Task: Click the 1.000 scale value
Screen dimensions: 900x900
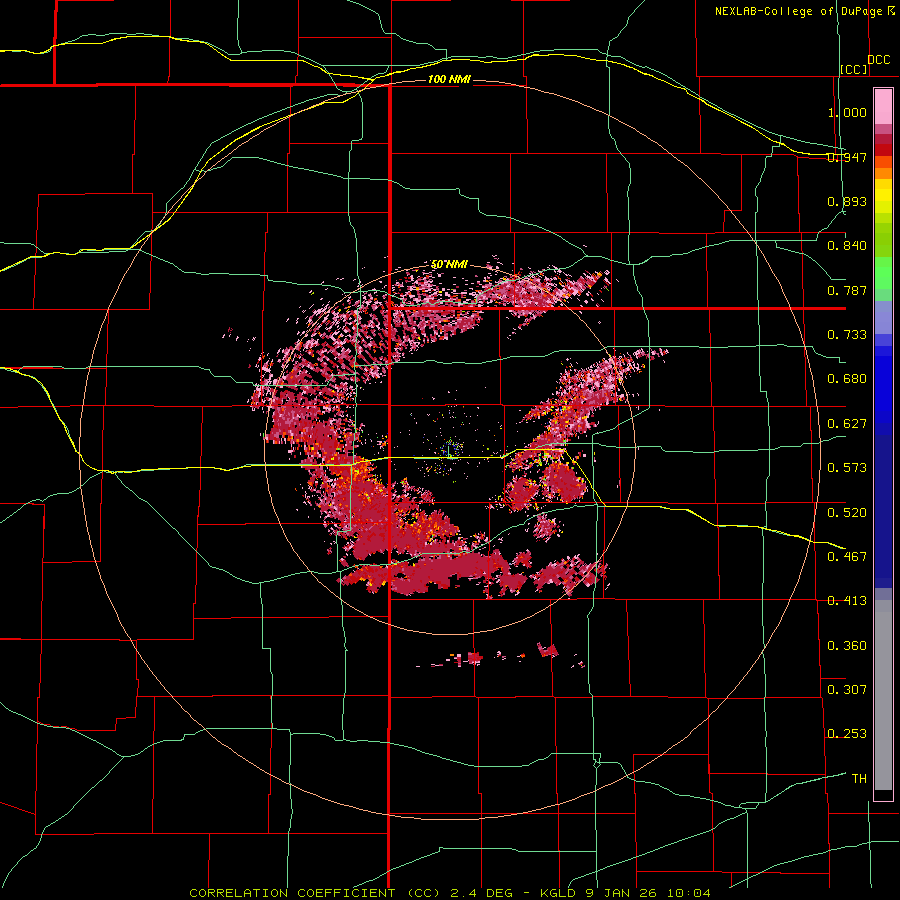Action: click(847, 112)
